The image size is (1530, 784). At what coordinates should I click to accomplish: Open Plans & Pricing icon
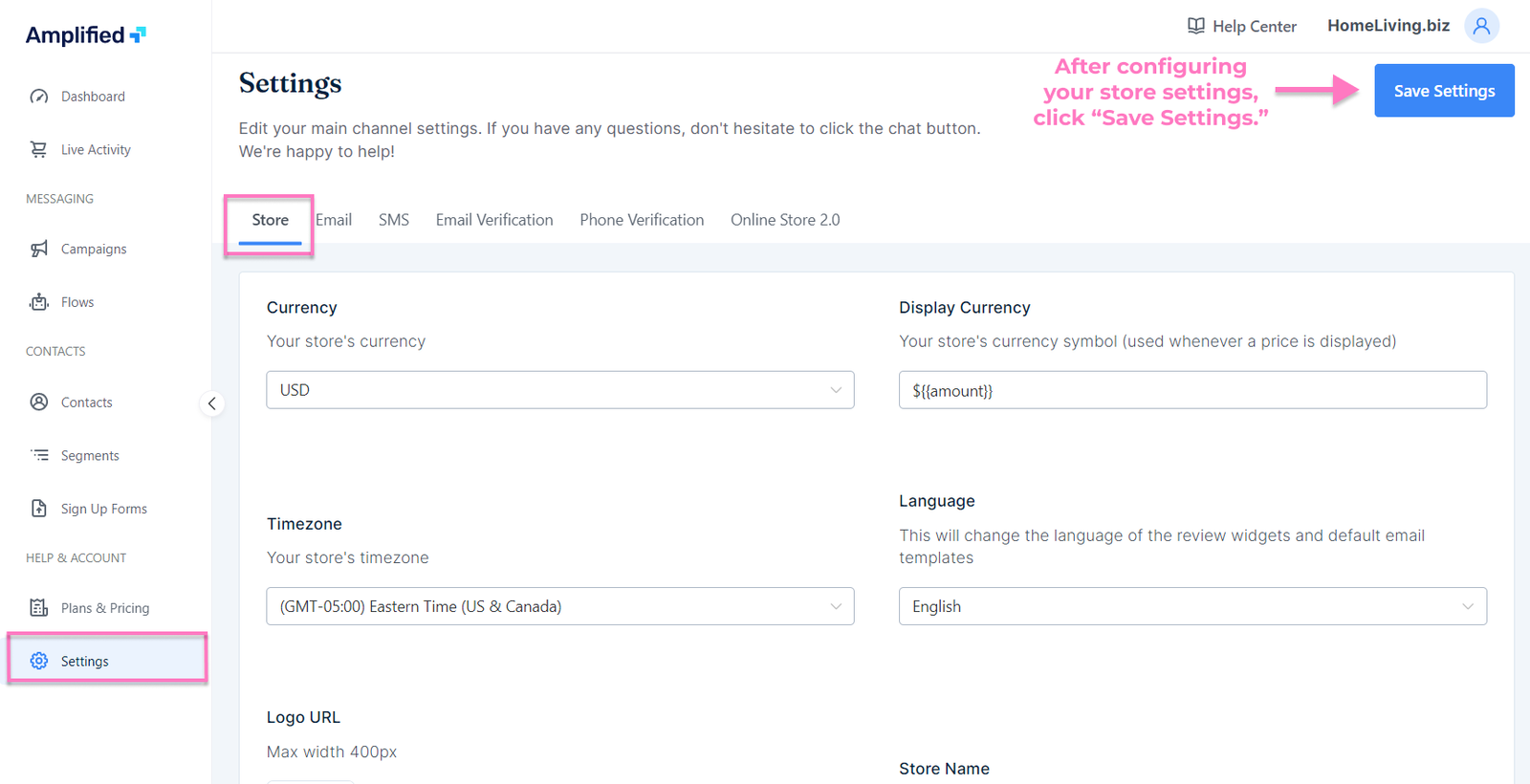39,608
